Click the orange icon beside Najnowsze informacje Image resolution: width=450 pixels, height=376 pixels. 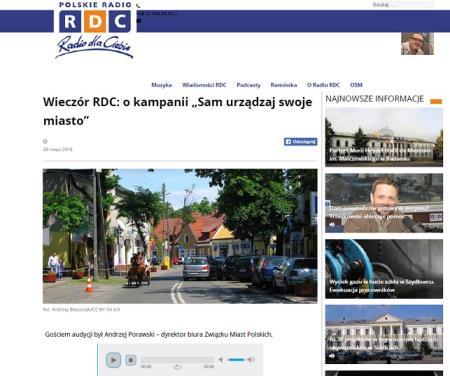click(x=436, y=101)
